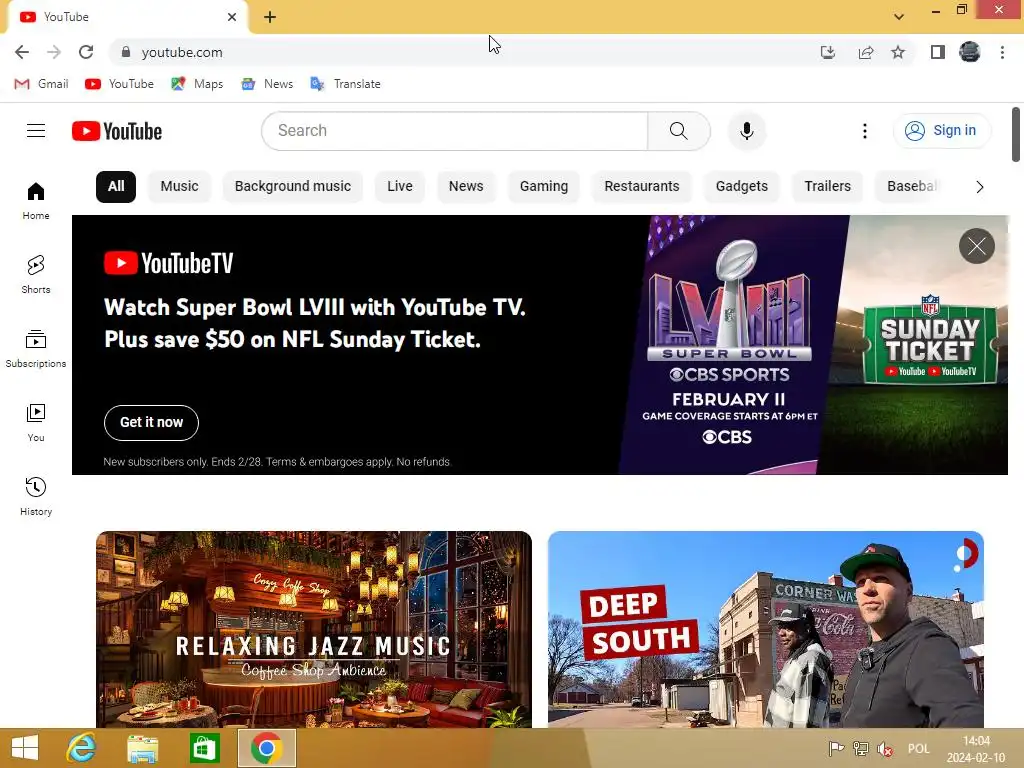Open File Explorer from taskbar
Viewport: 1024px width, 768px height.
(142, 748)
